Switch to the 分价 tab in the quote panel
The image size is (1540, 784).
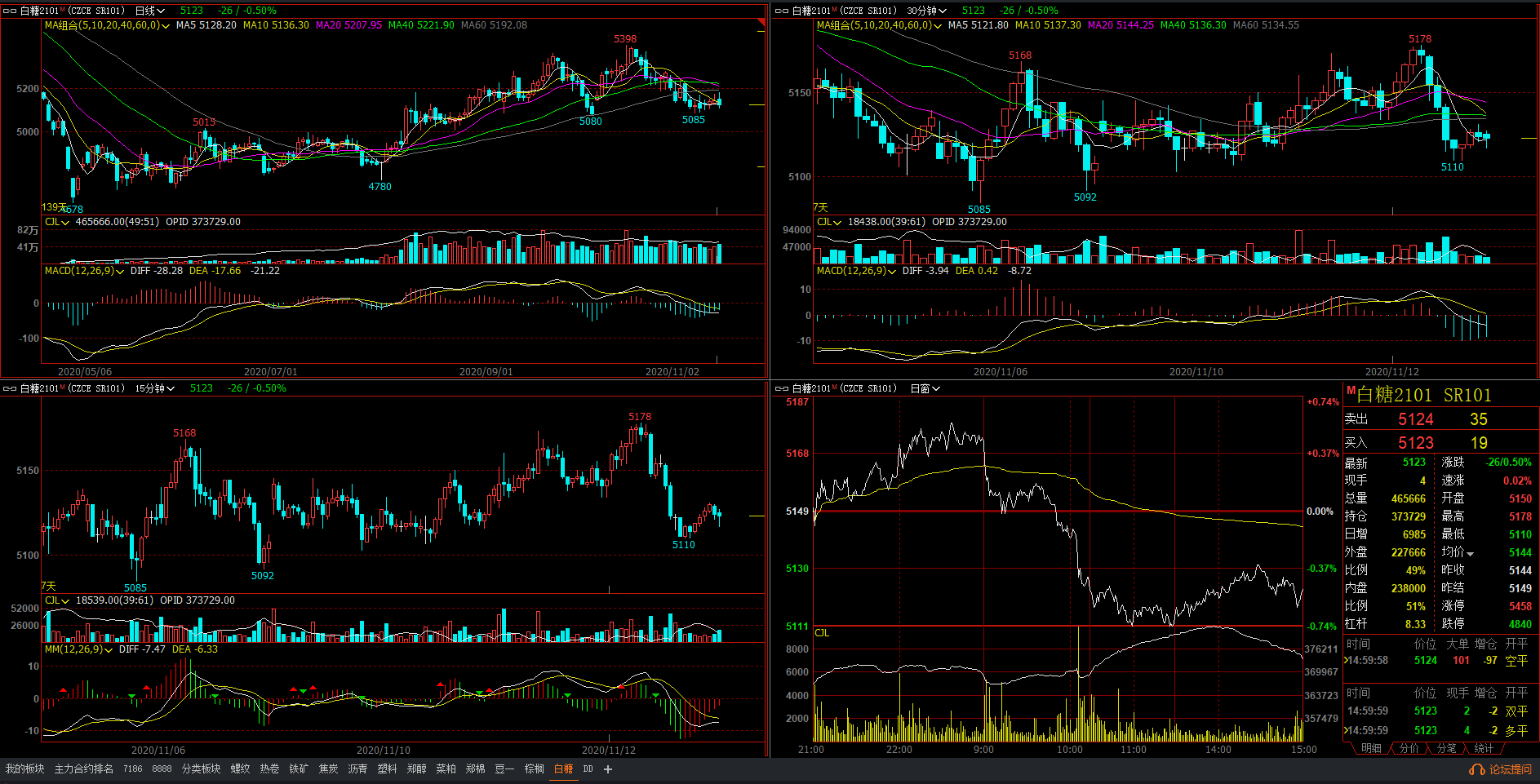click(1409, 748)
